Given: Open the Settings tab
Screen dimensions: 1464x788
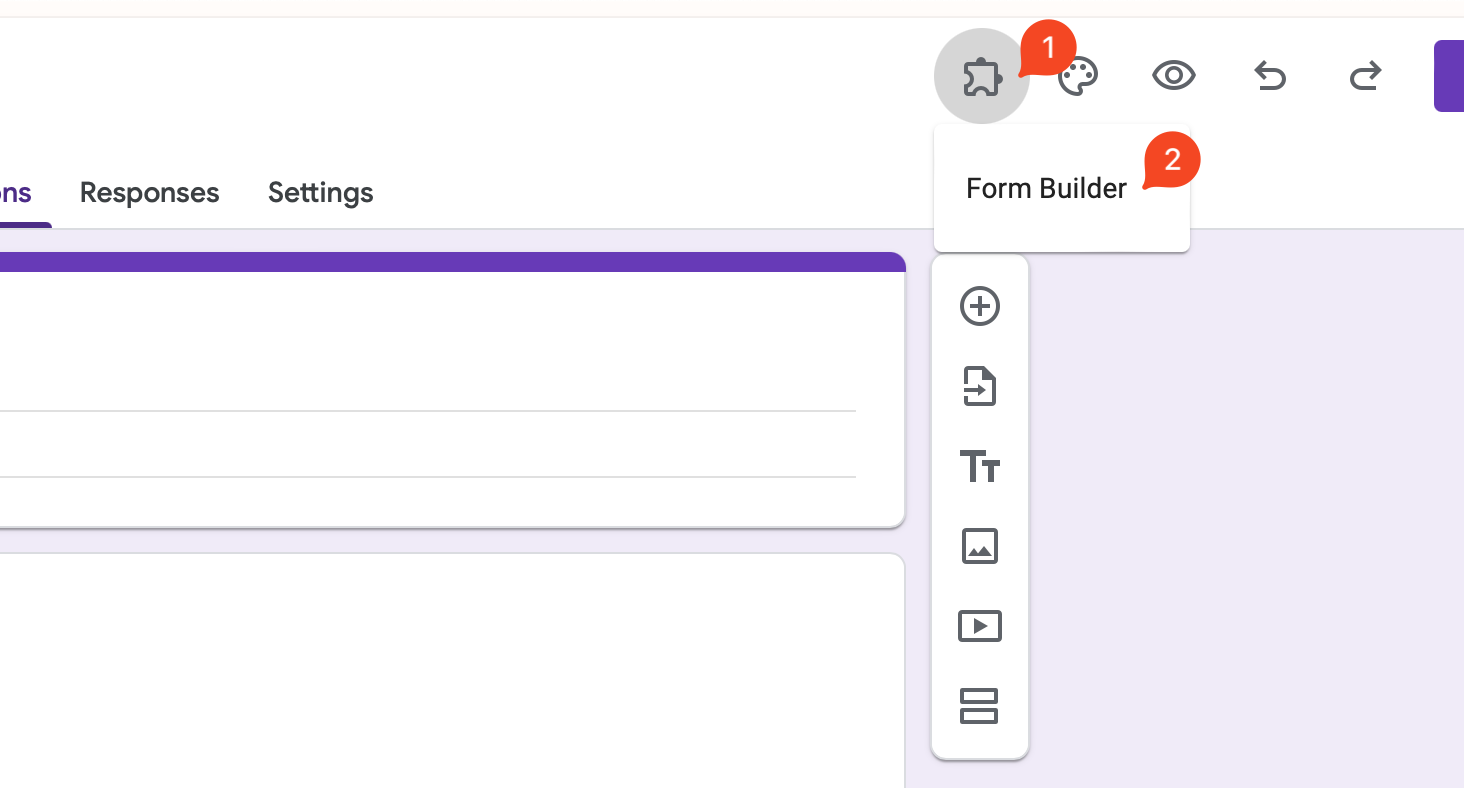Looking at the screenshot, I should point(320,193).
